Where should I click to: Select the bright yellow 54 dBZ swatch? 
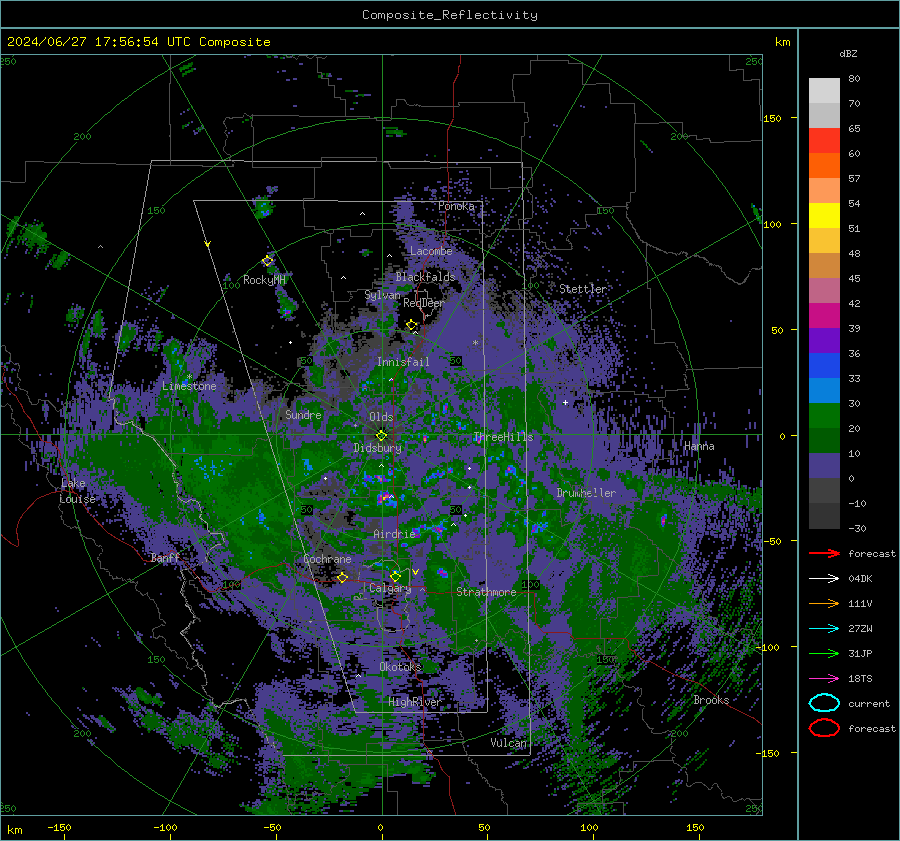(x=824, y=215)
